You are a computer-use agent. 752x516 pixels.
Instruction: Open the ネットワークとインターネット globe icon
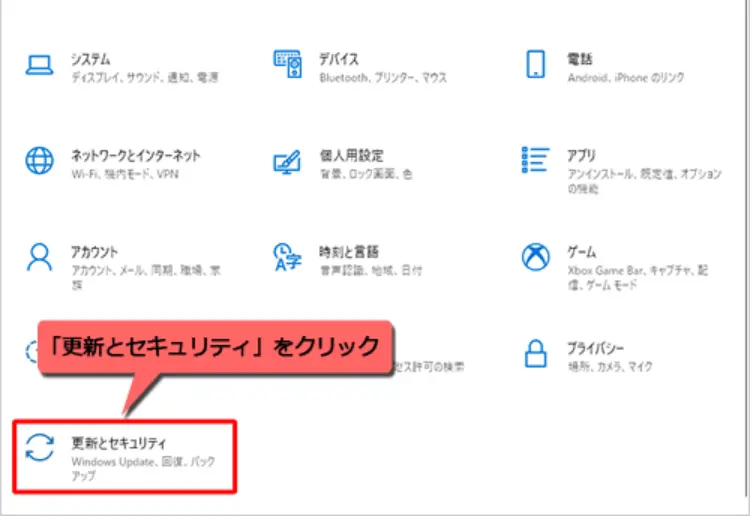point(39,161)
